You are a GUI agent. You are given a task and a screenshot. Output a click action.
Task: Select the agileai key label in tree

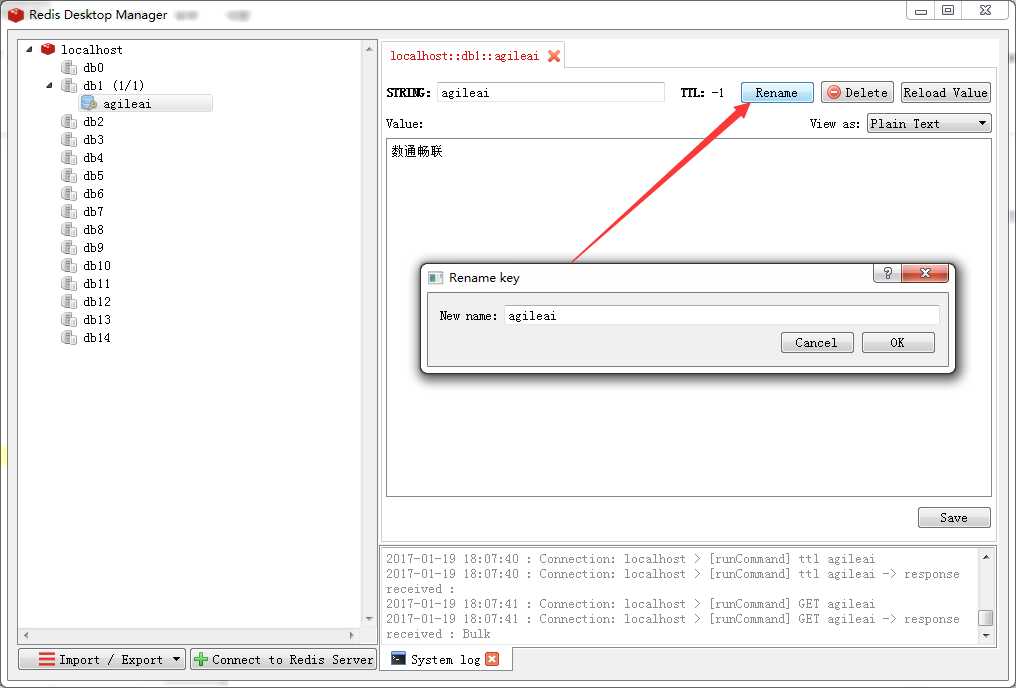coord(127,104)
